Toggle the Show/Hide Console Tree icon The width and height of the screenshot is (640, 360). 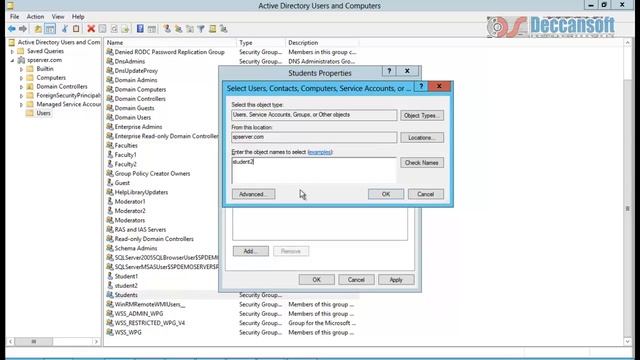(50, 29)
